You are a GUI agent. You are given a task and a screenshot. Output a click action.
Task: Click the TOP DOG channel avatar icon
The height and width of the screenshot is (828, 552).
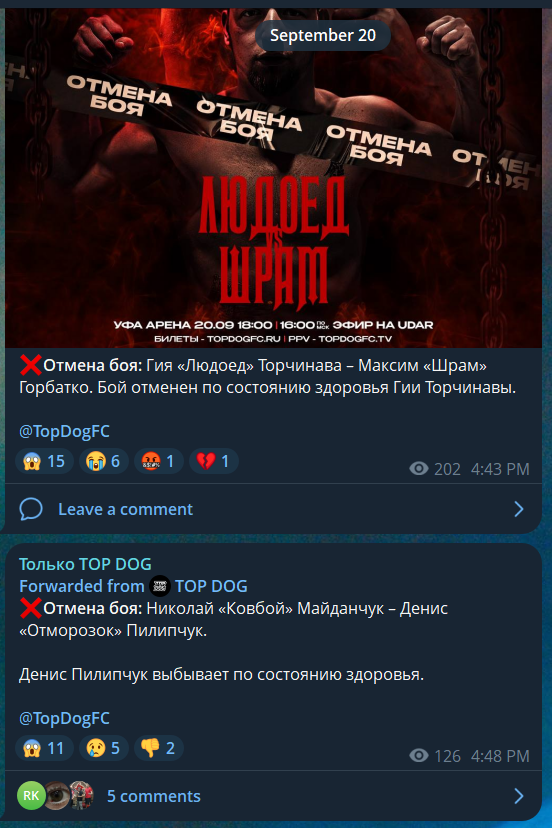[x=160, y=586]
